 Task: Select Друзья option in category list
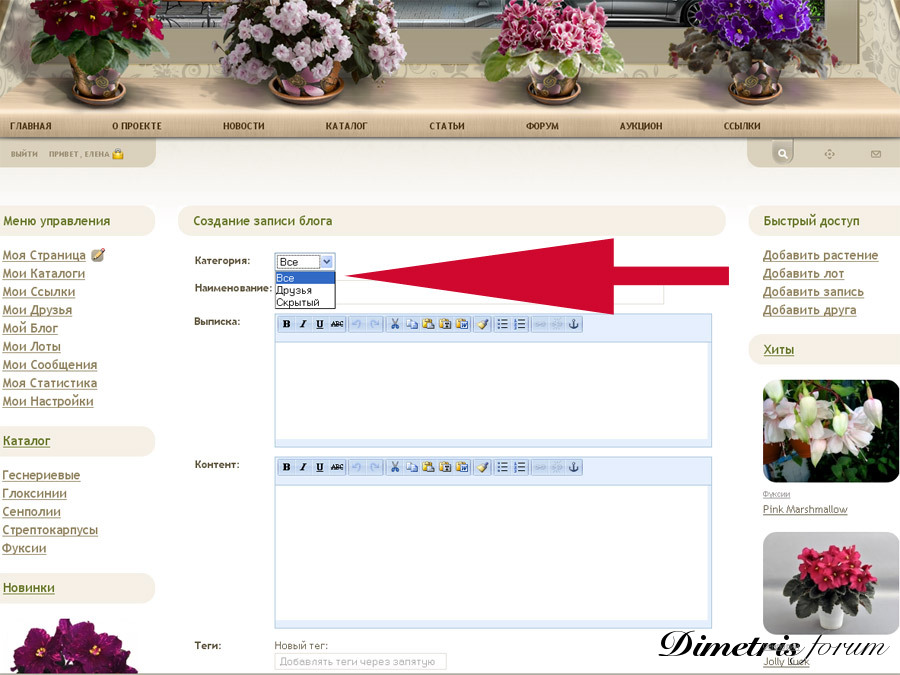[294, 290]
